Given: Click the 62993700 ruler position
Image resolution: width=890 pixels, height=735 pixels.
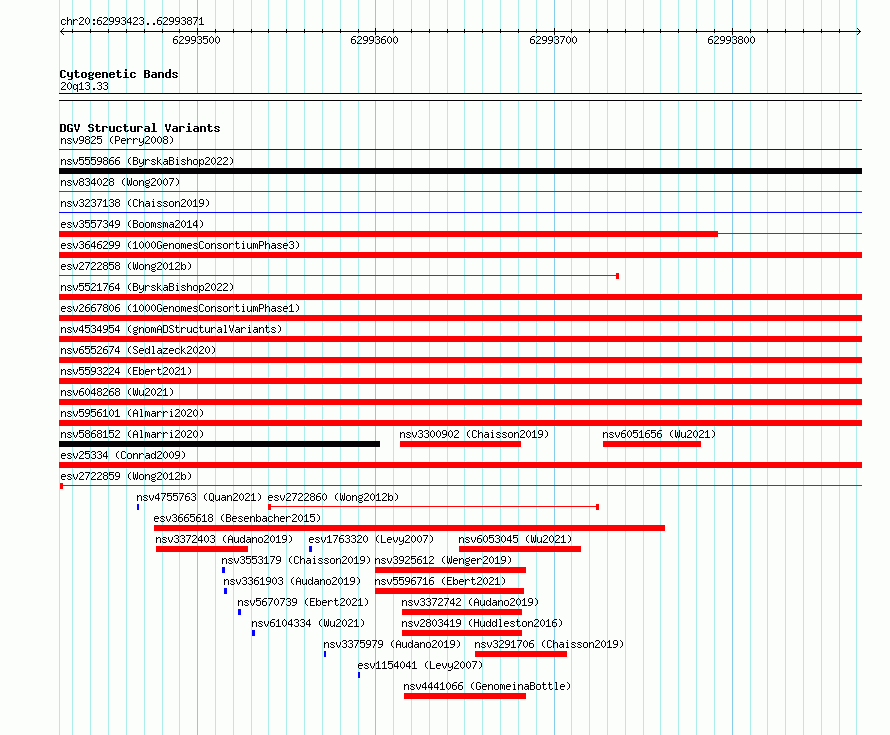Looking at the screenshot, I should pyautogui.click(x=553, y=40).
